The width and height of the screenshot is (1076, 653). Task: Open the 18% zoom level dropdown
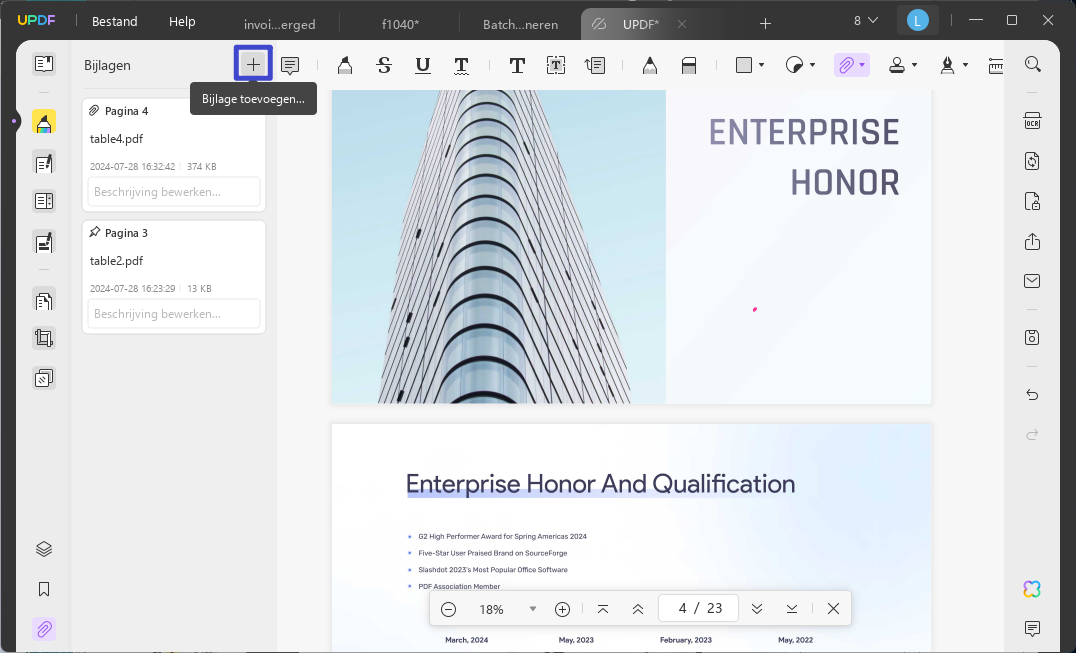pyautogui.click(x=533, y=608)
